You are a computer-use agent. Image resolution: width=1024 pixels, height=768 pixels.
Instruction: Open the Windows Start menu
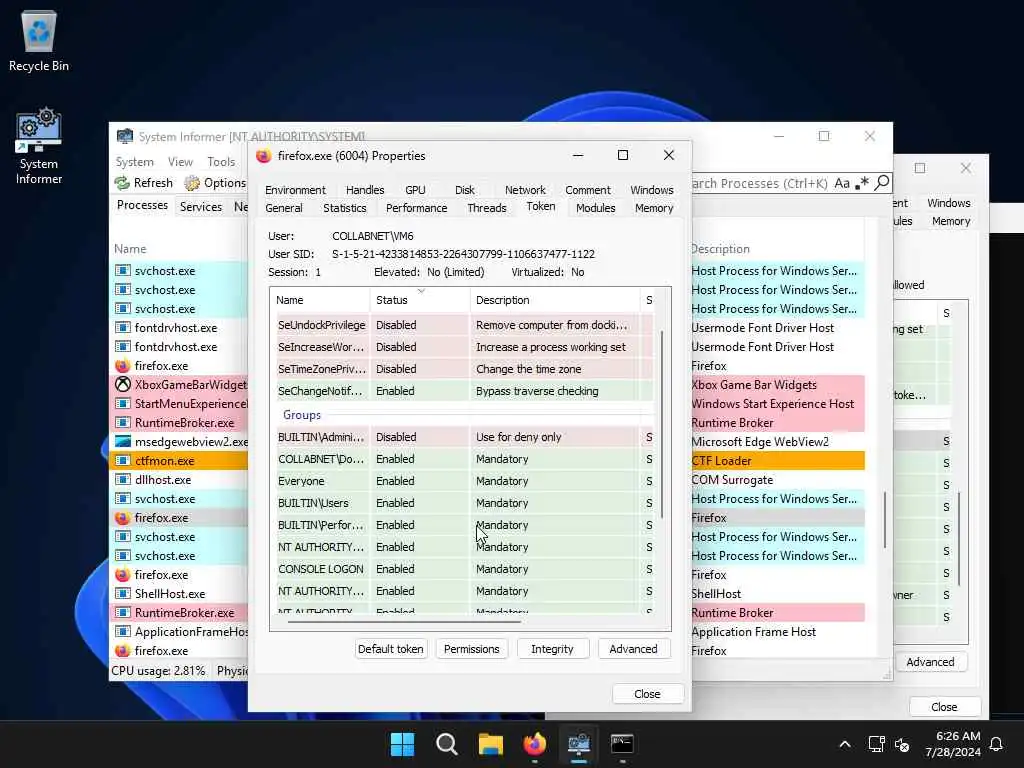[x=402, y=744]
